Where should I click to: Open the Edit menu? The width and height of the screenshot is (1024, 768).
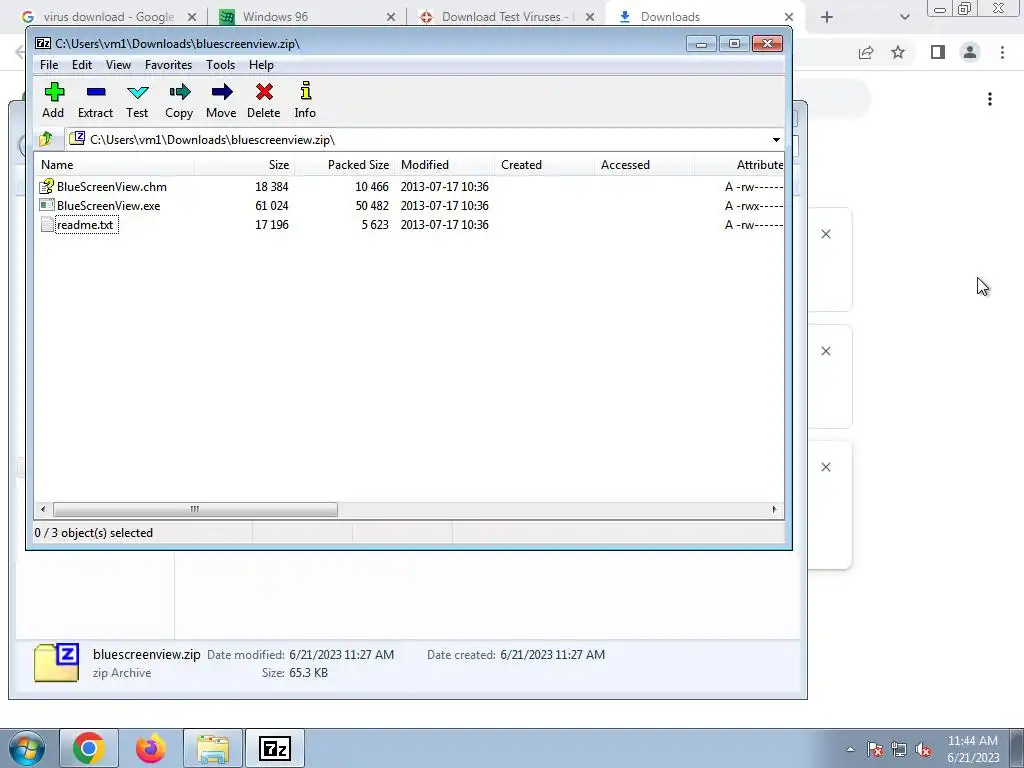pos(82,65)
